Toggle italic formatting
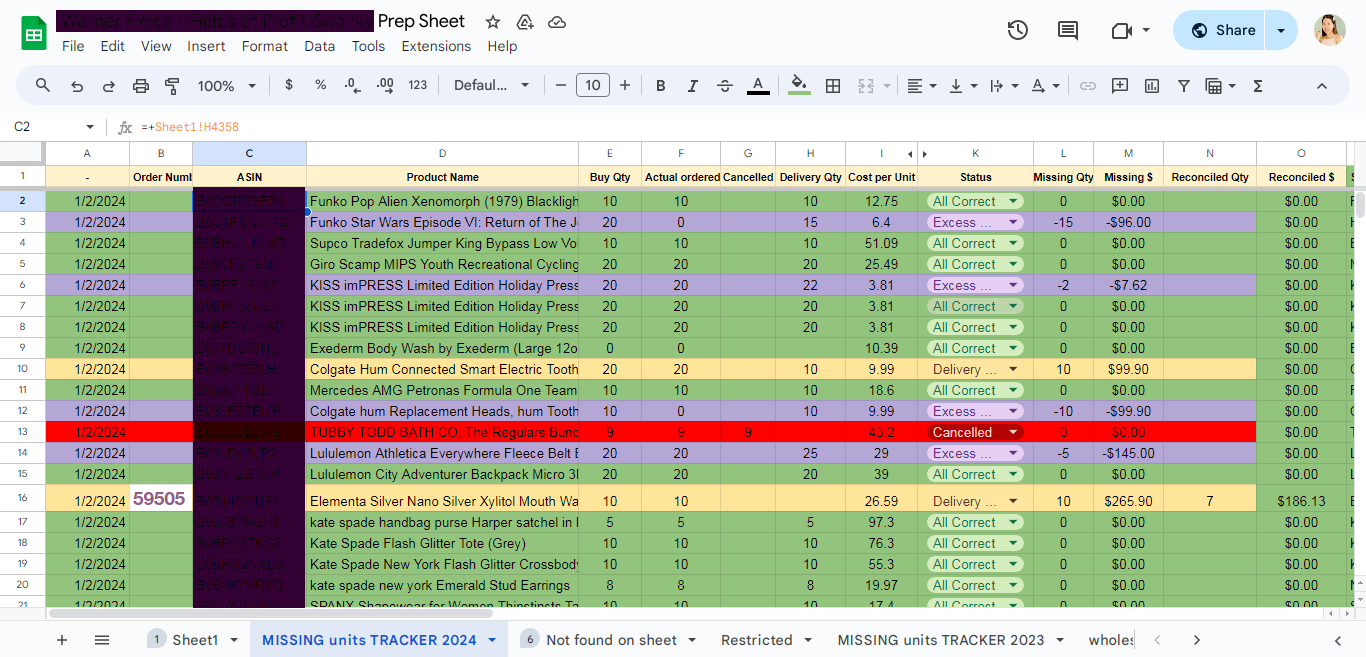This screenshot has height=657, width=1366. coord(693,86)
